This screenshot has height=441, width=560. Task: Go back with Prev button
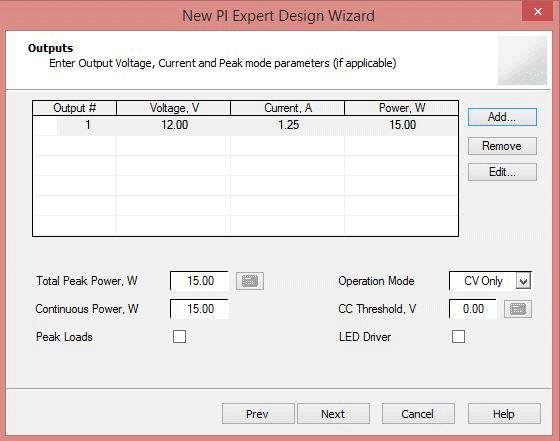pos(258,414)
